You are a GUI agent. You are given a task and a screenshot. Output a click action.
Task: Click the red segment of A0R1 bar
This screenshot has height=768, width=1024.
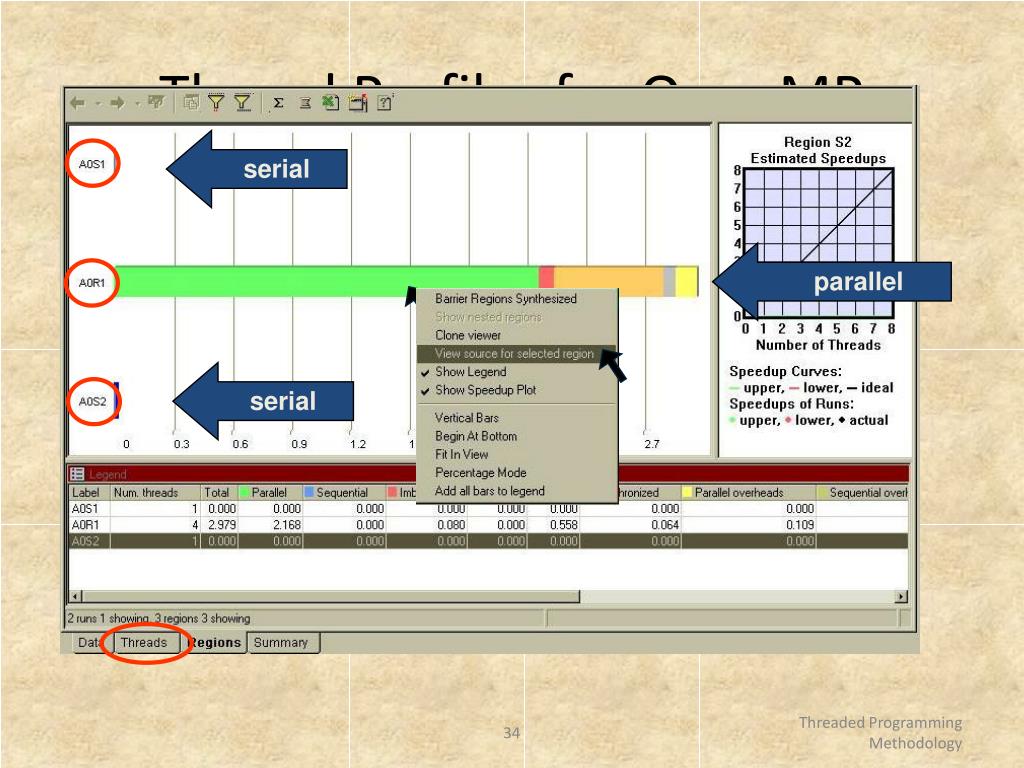(x=547, y=277)
